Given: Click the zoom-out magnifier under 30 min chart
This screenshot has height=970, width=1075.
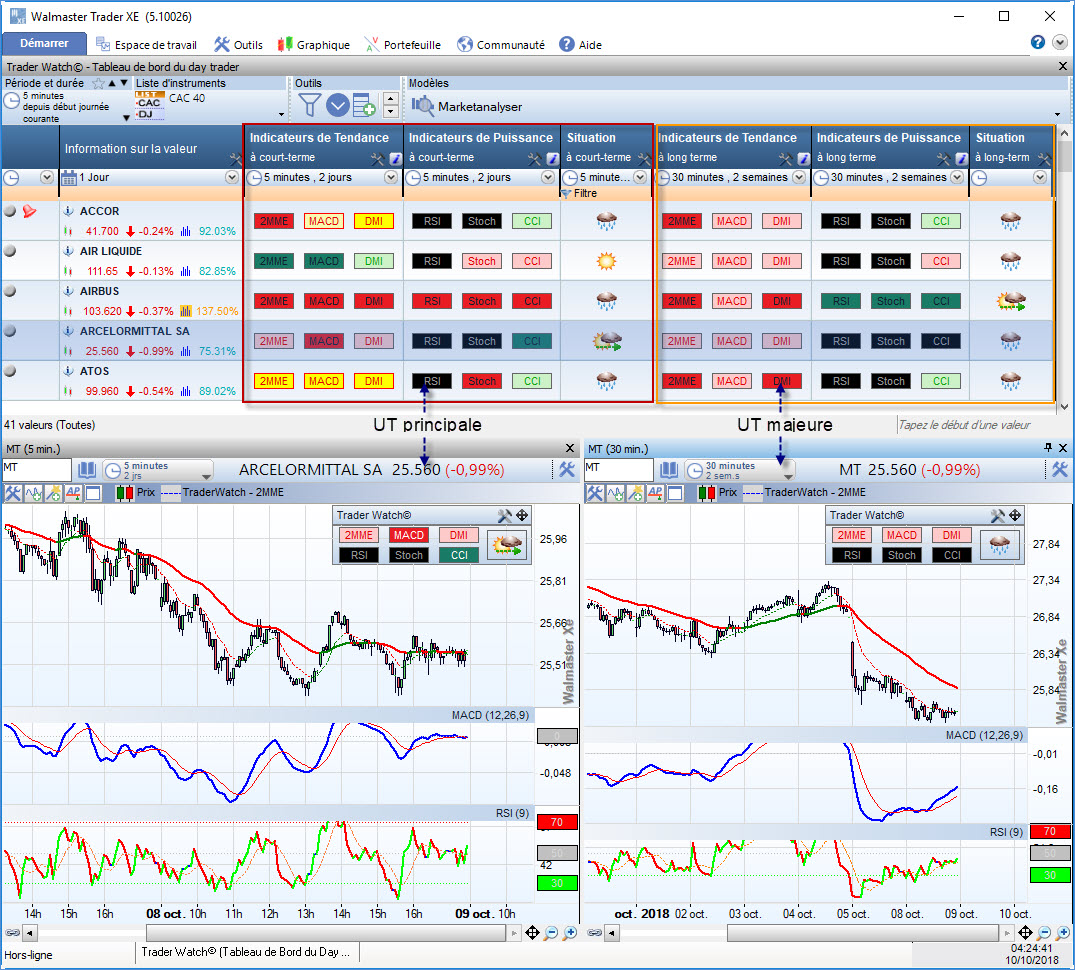Looking at the screenshot, I should [1043, 932].
